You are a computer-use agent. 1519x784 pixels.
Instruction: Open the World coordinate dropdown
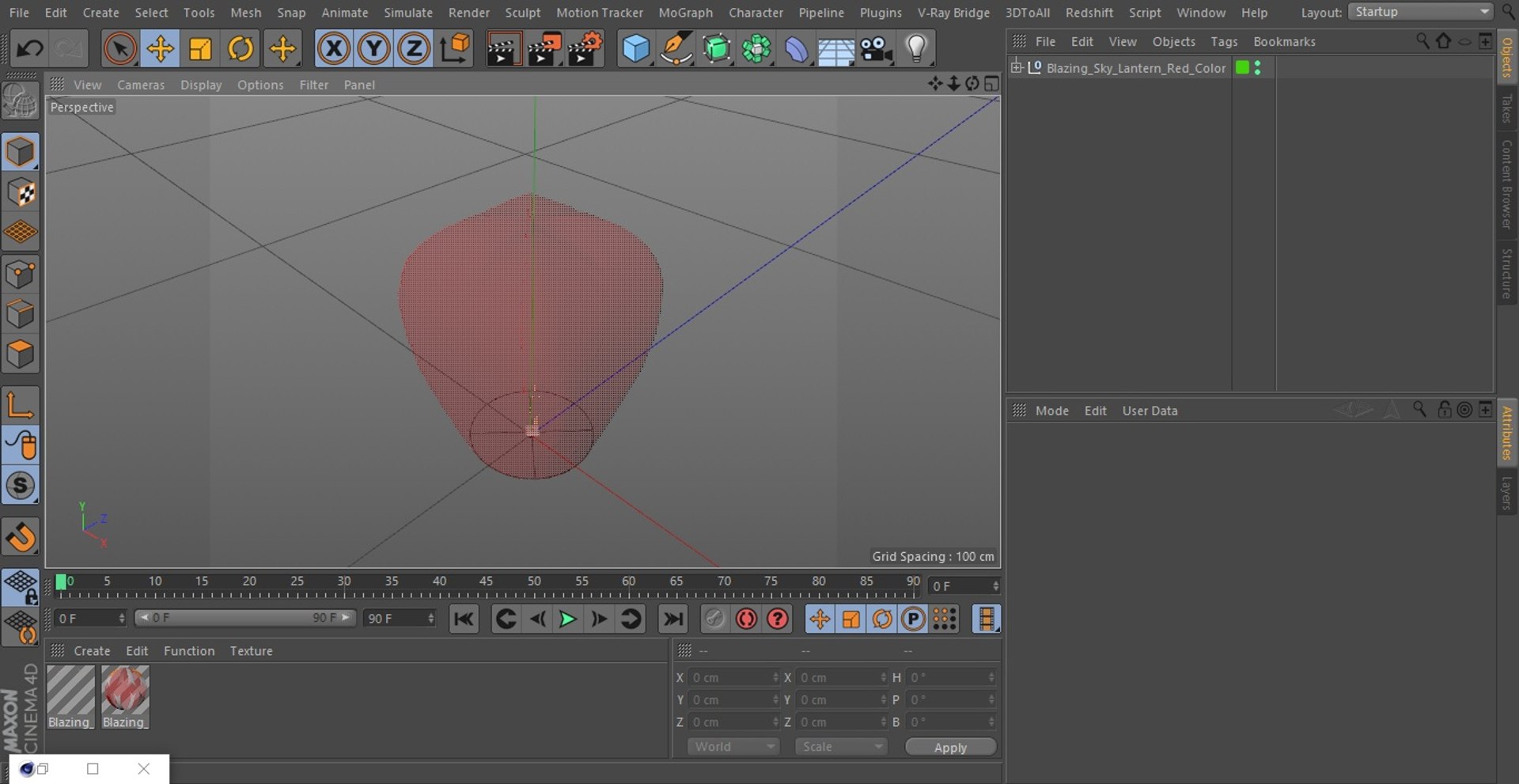tap(733, 746)
